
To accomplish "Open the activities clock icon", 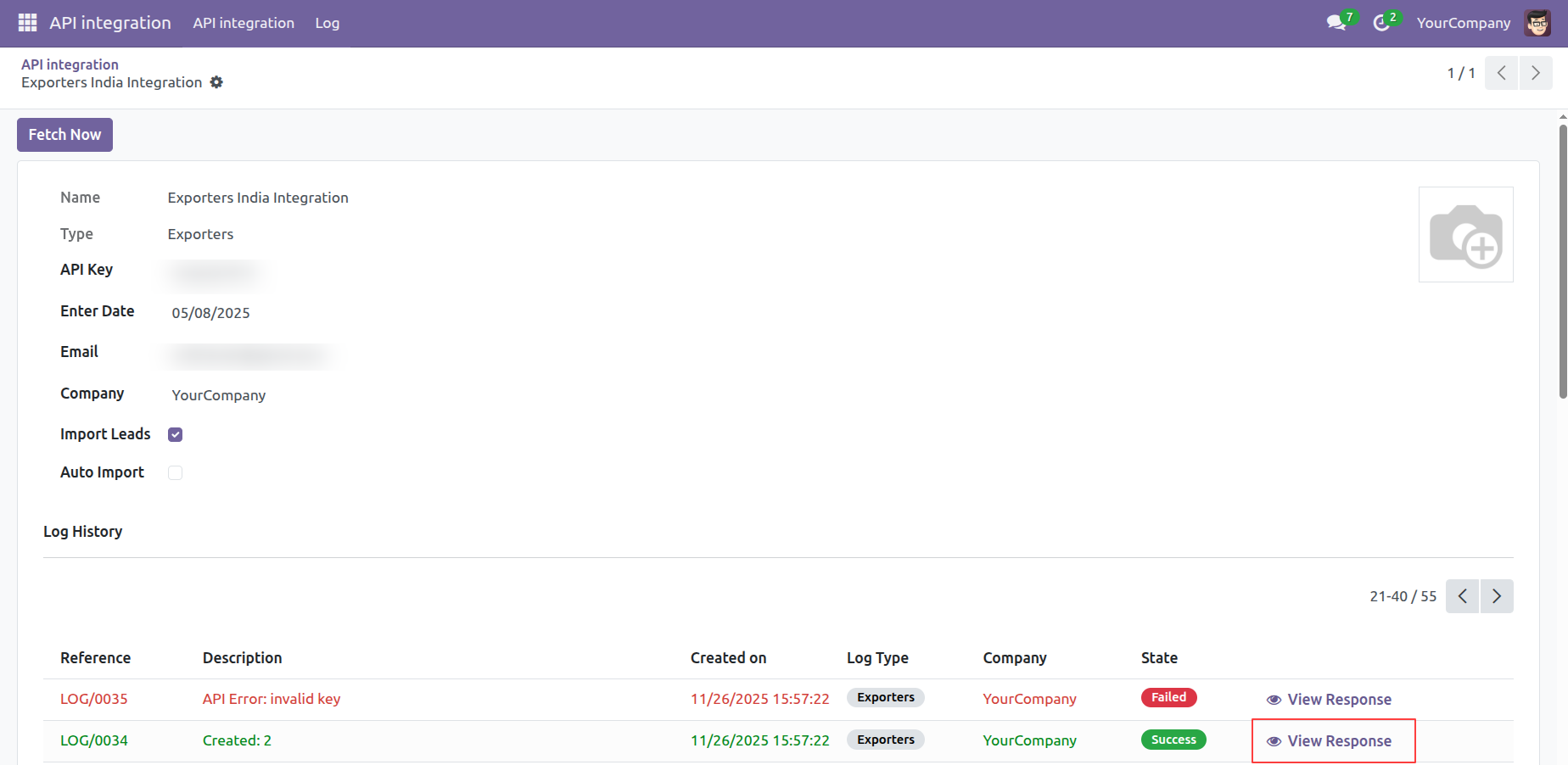I will (1382, 23).
